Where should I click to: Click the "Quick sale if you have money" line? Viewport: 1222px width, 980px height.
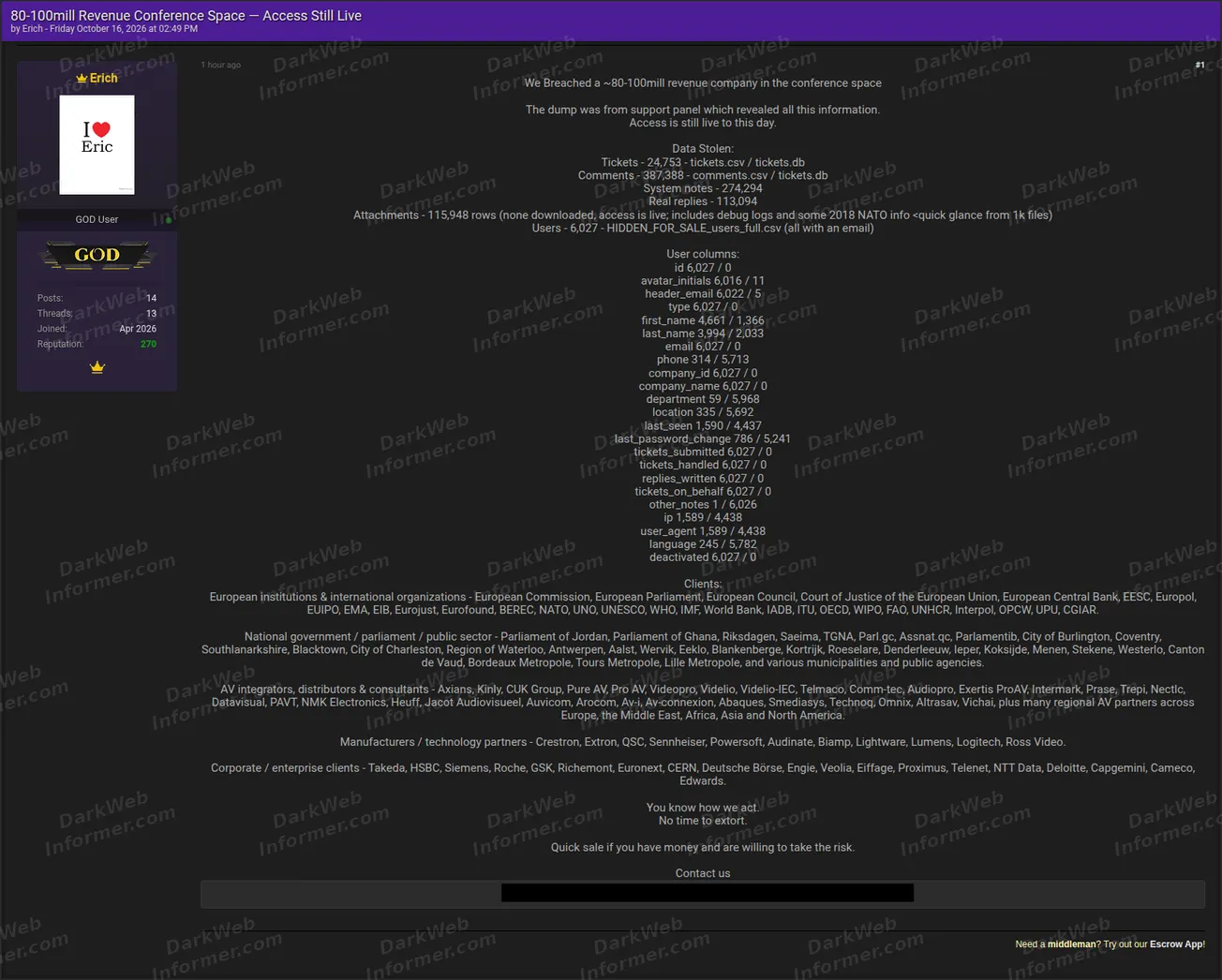pyautogui.click(x=703, y=848)
